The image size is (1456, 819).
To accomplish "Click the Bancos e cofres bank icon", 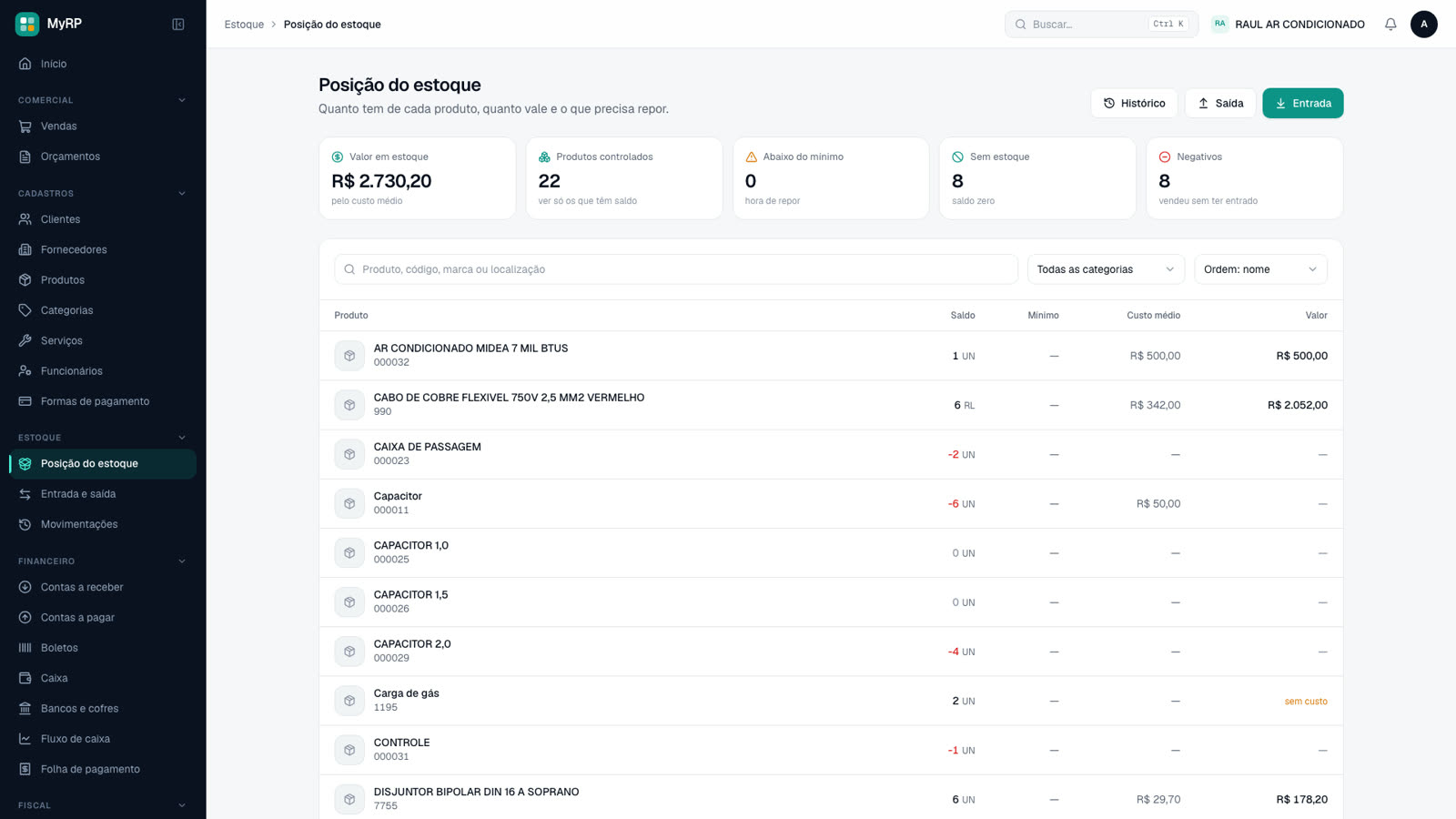I will click(x=25, y=709).
